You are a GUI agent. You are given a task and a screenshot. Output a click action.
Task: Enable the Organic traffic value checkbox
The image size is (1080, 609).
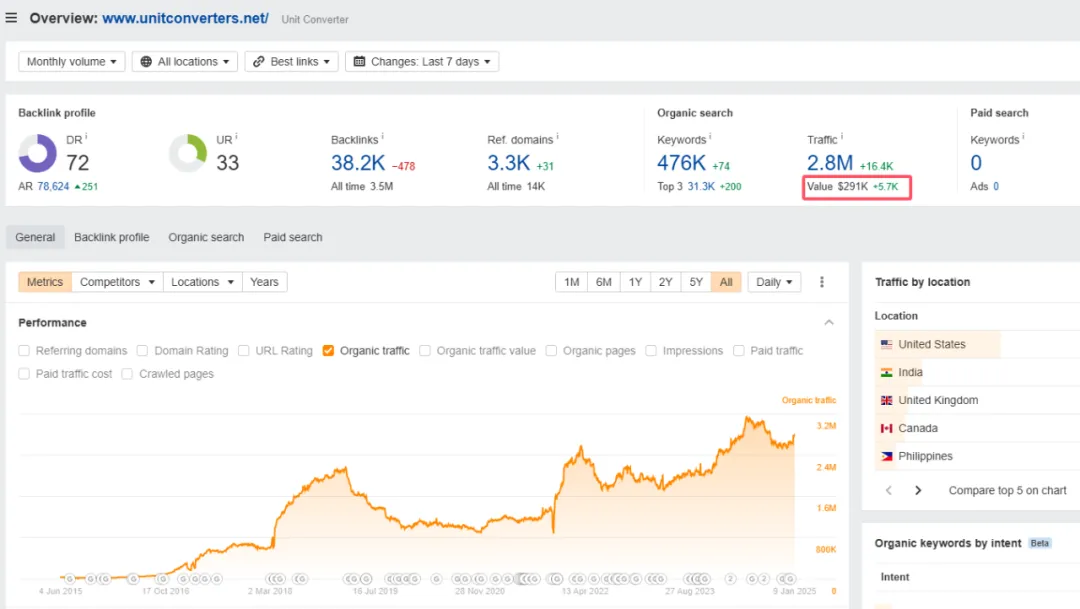tap(425, 351)
